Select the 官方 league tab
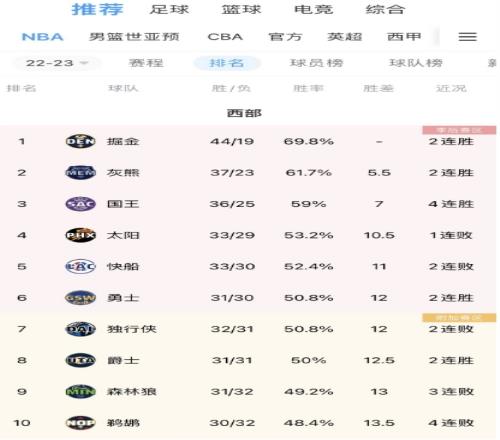 coord(285,37)
